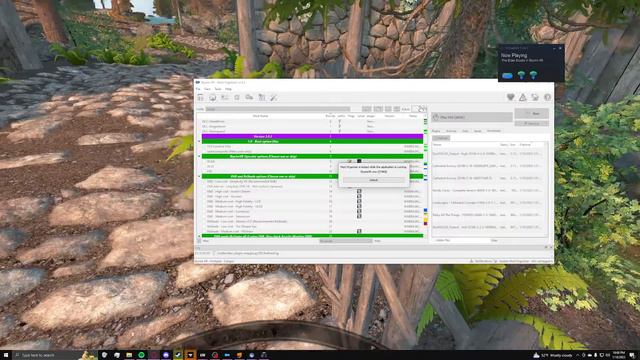Switch to the Archives tab
The width and height of the screenshot is (640, 360).
451,131
